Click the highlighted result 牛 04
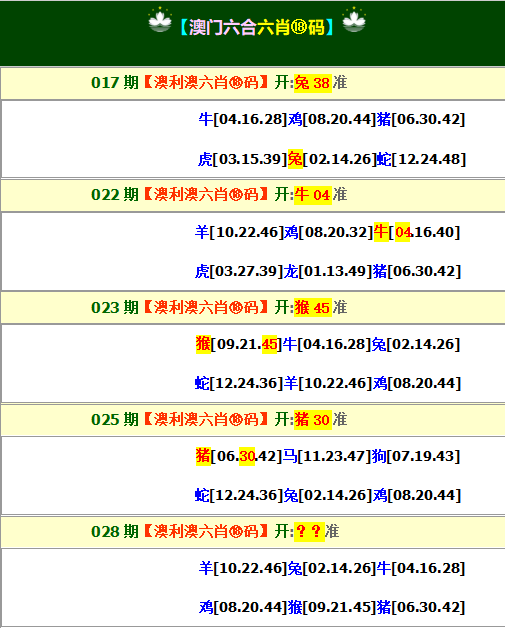The image size is (505, 628). pyautogui.click(x=312, y=195)
